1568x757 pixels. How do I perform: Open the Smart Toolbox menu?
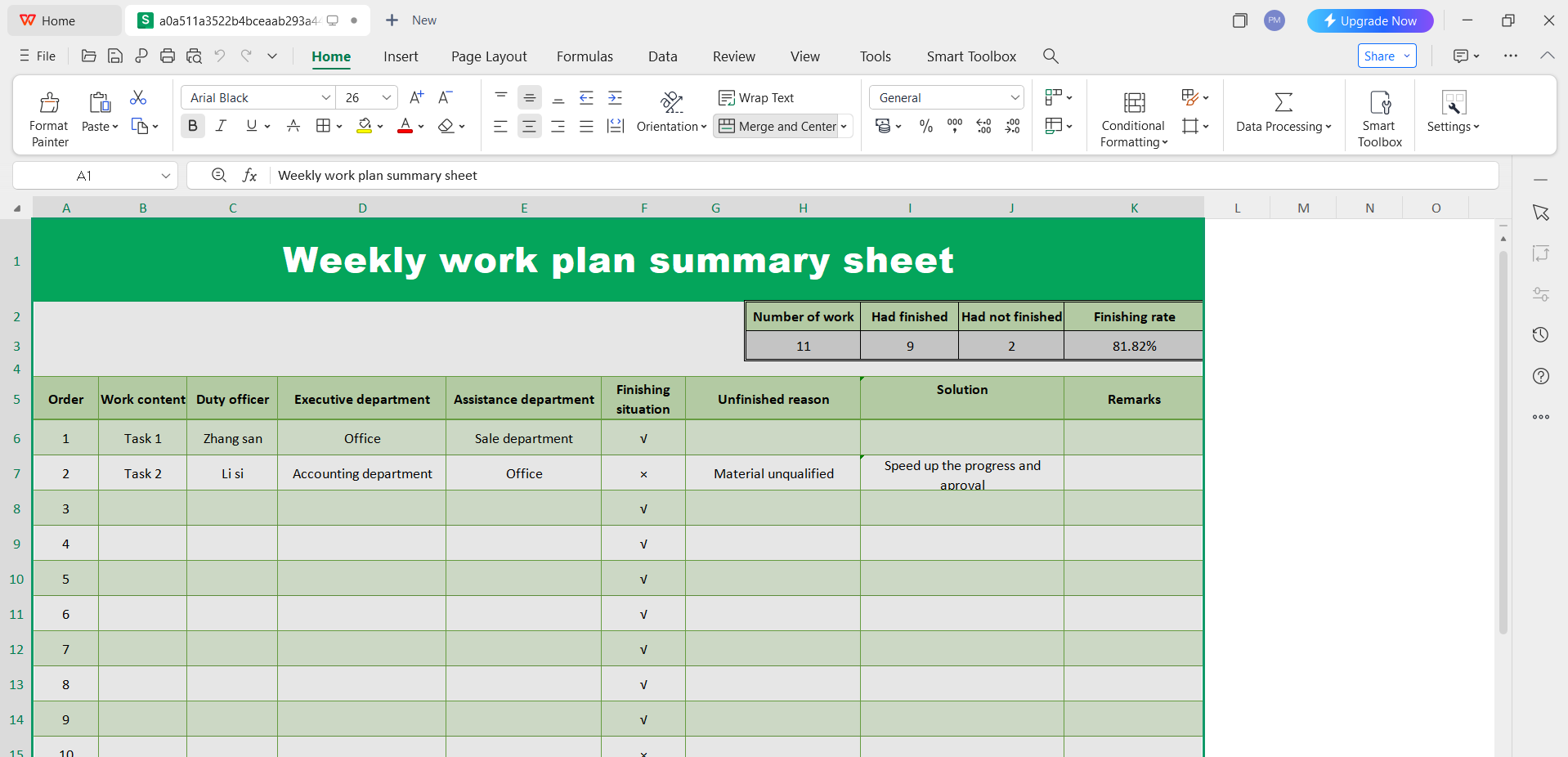[x=971, y=56]
